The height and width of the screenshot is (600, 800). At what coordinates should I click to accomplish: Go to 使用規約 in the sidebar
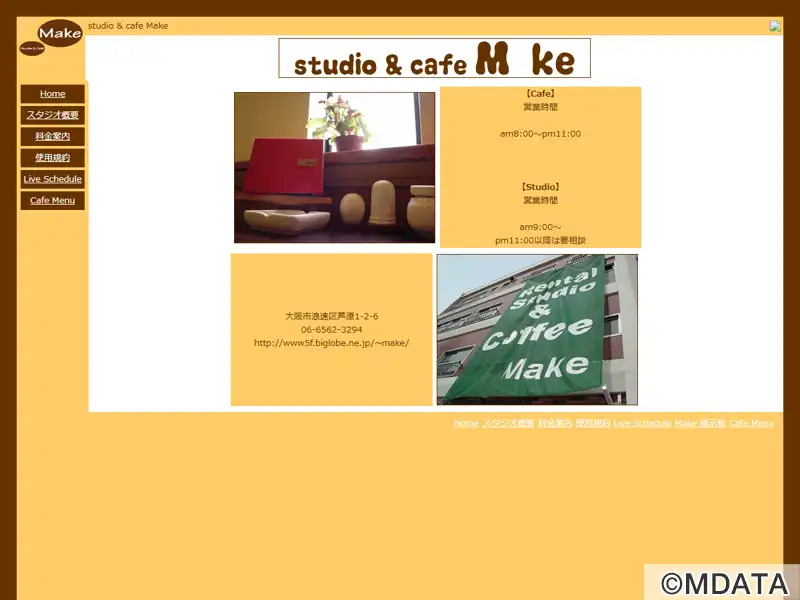pos(52,158)
